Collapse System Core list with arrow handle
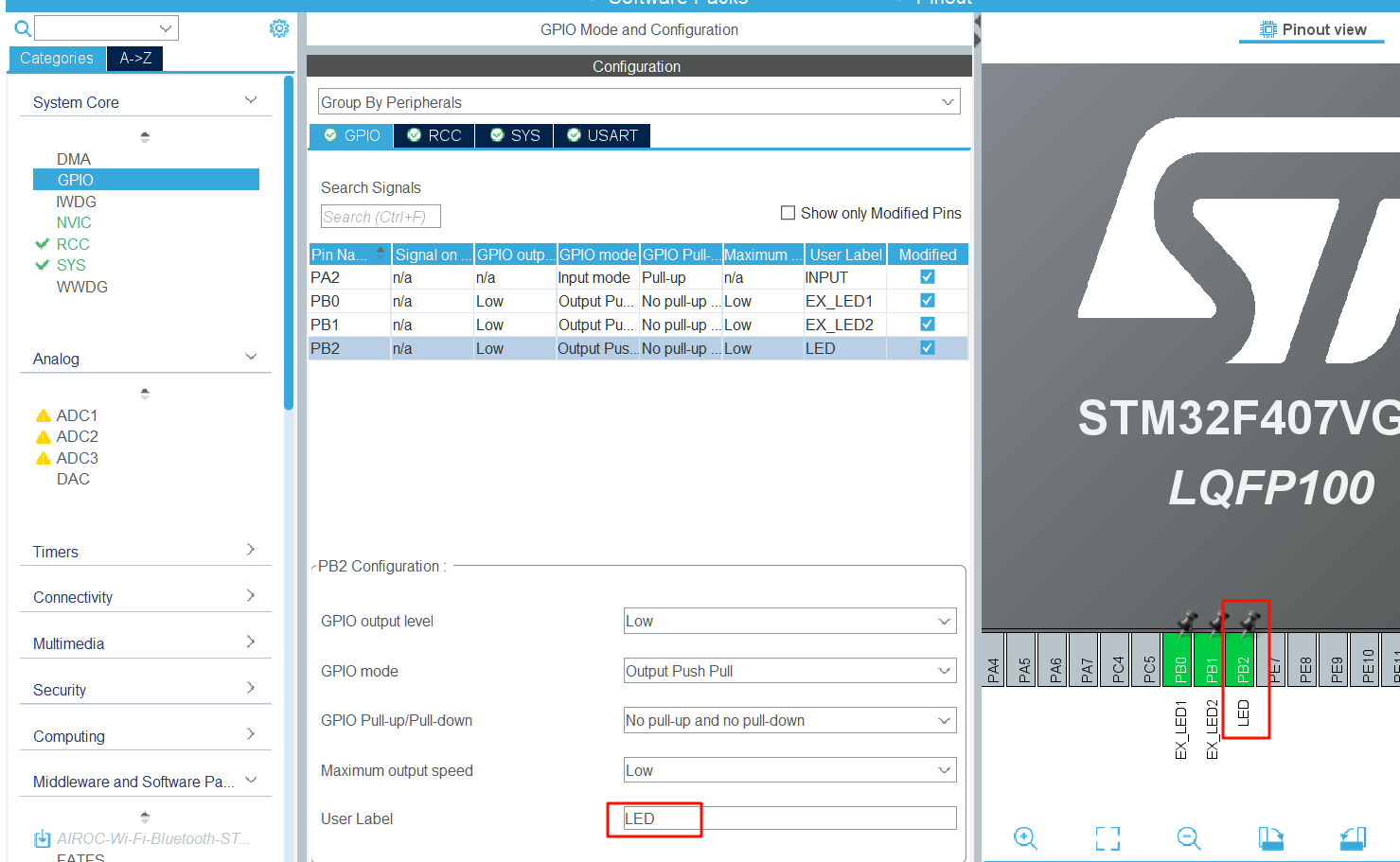Image resolution: width=1400 pixels, height=862 pixels. coord(145,137)
